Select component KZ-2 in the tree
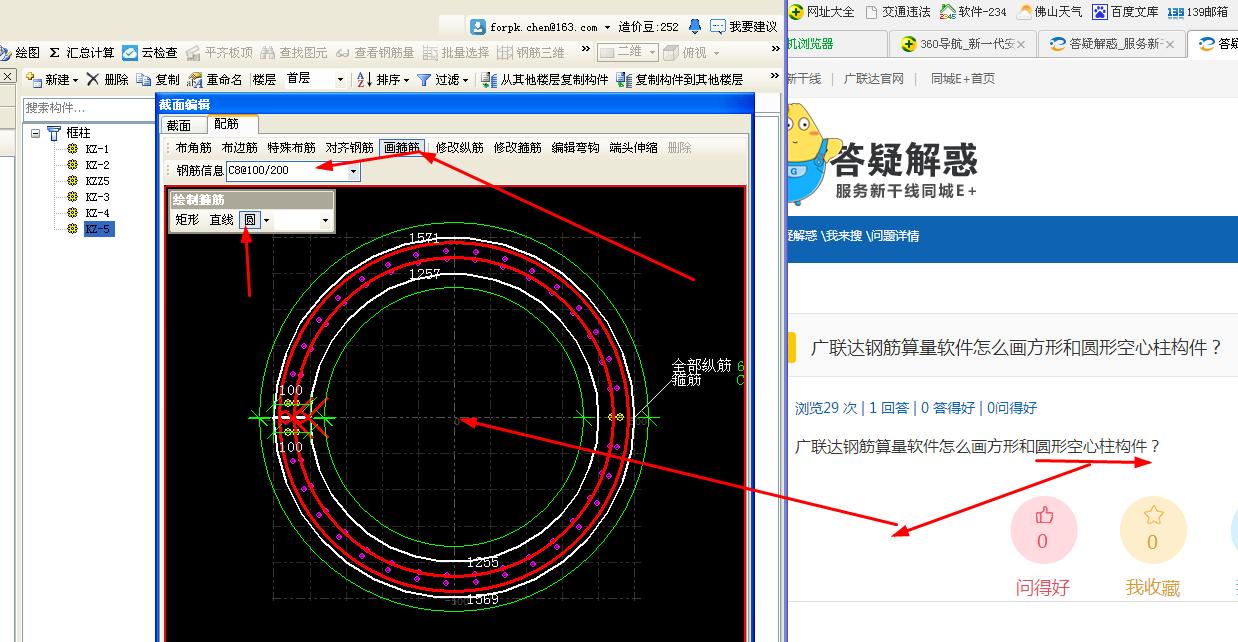 (97, 165)
